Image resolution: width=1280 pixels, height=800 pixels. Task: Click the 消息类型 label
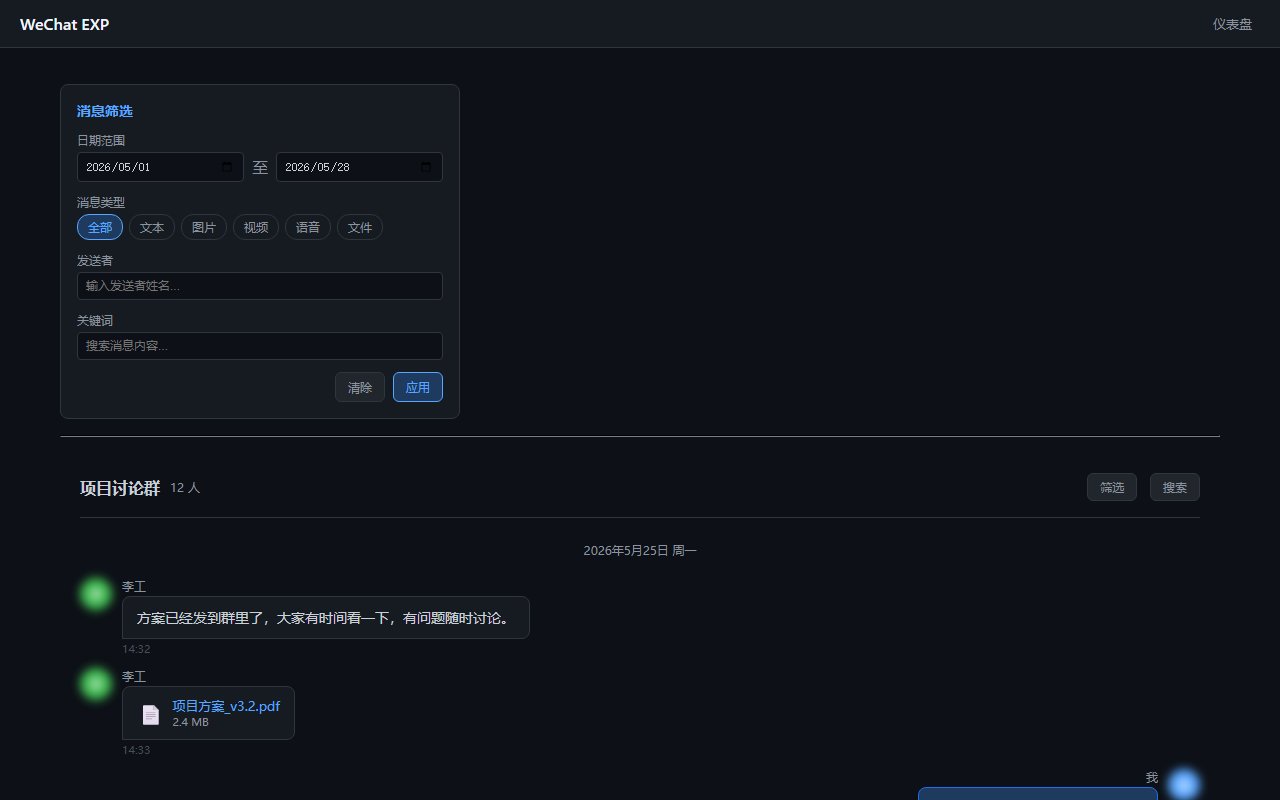point(101,202)
